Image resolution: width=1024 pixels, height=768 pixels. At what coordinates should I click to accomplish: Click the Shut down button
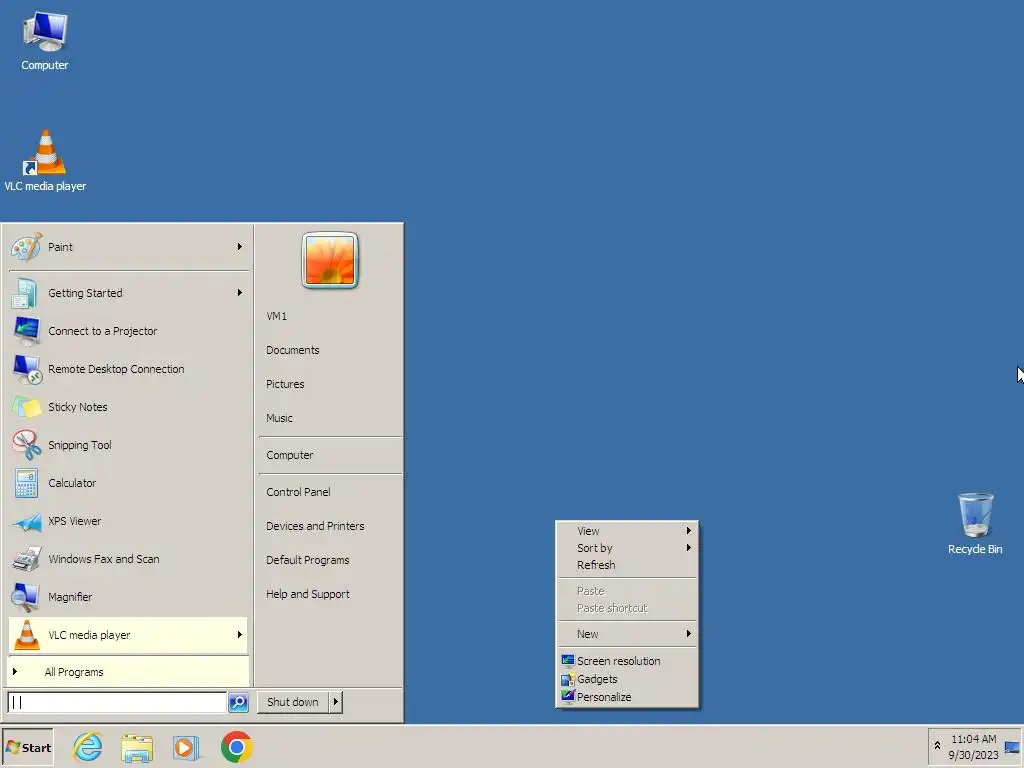click(x=293, y=702)
